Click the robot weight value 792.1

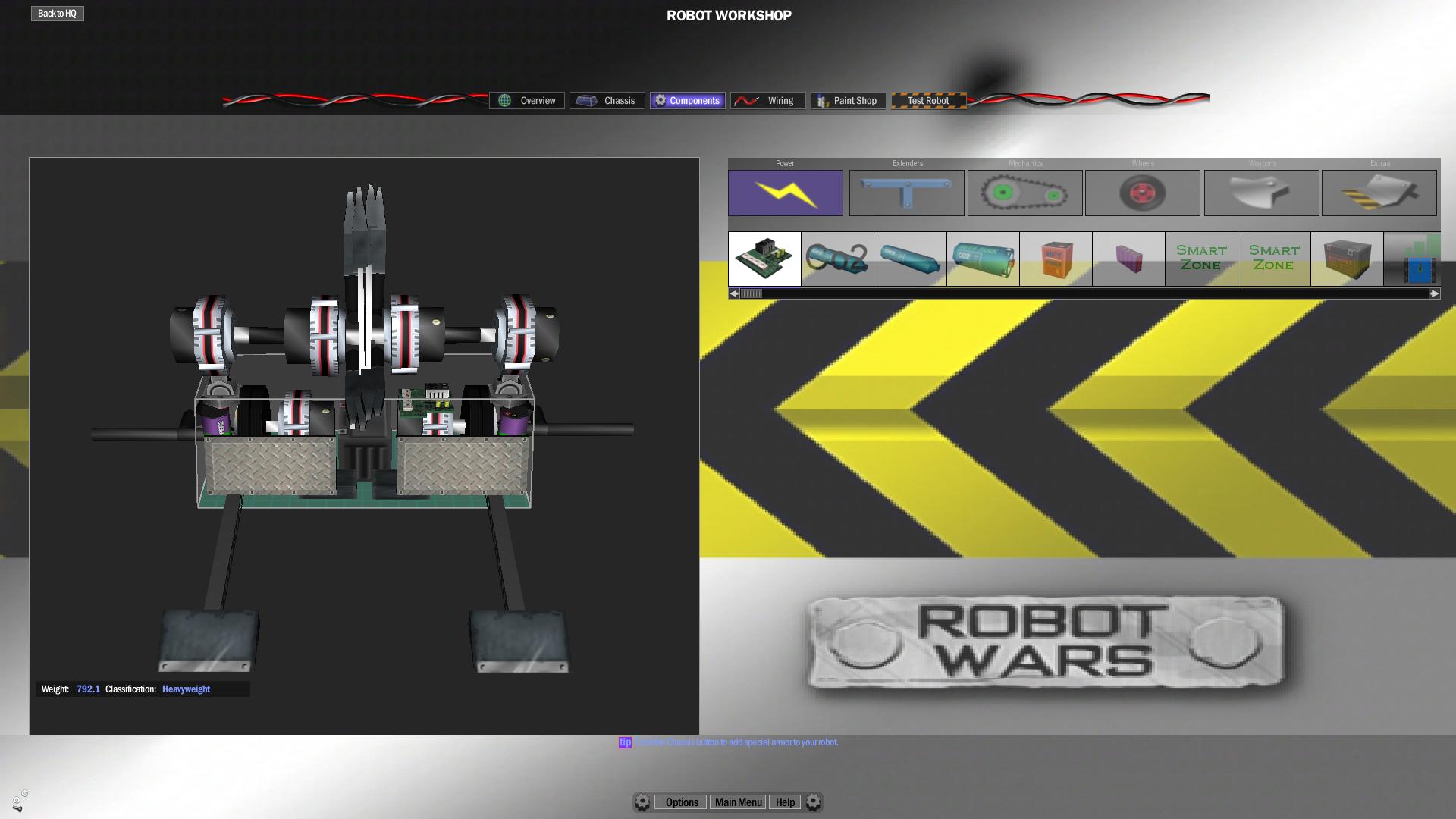point(88,689)
